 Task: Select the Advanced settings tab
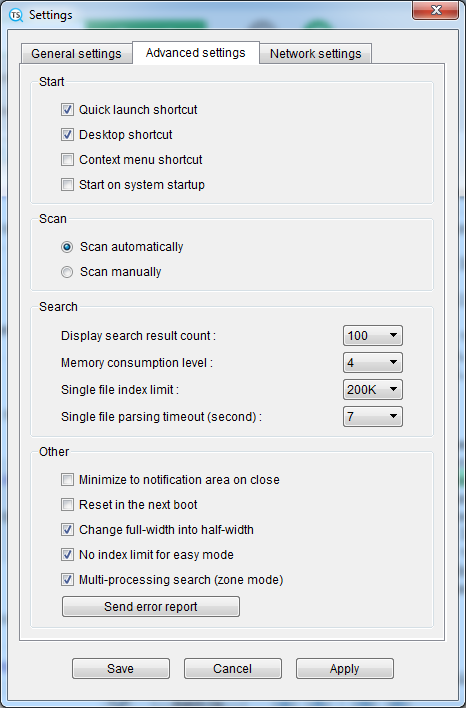(196, 53)
